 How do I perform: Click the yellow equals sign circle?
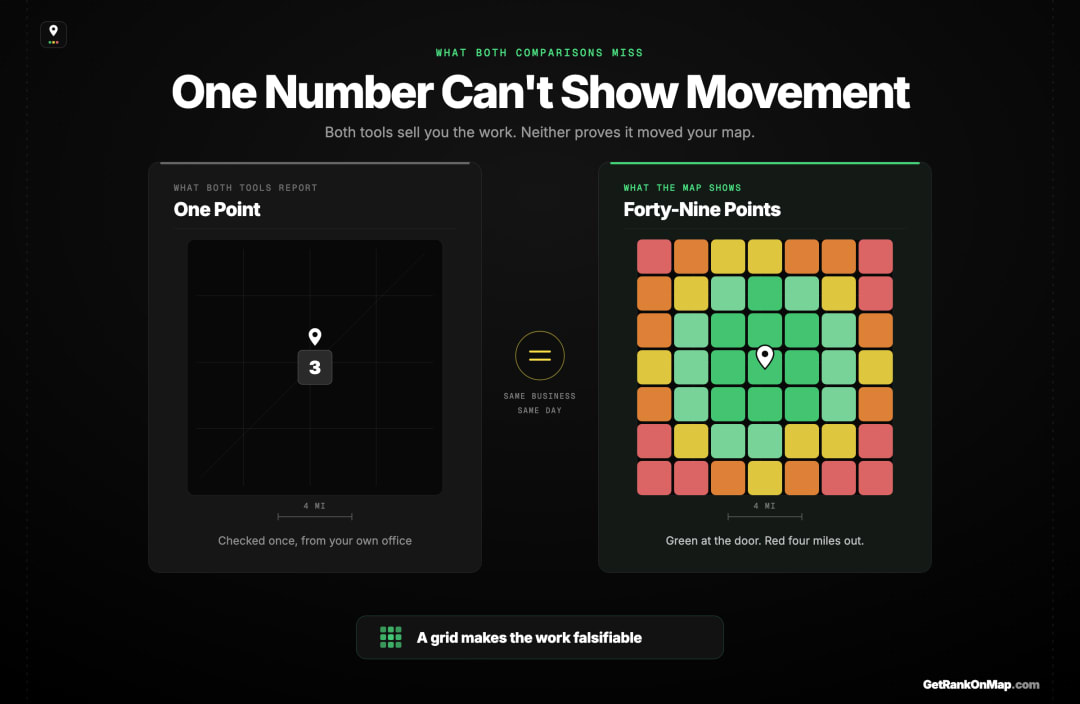539,355
